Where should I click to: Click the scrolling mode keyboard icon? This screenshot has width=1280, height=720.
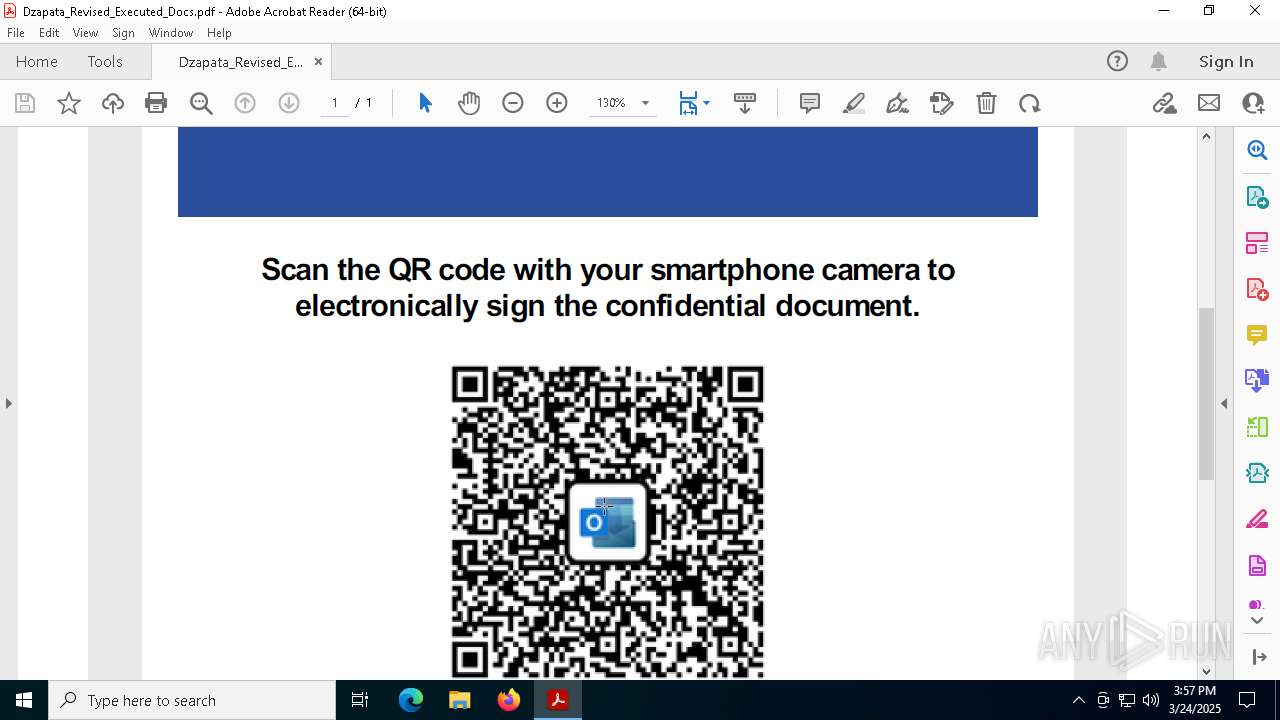tap(744, 103)
